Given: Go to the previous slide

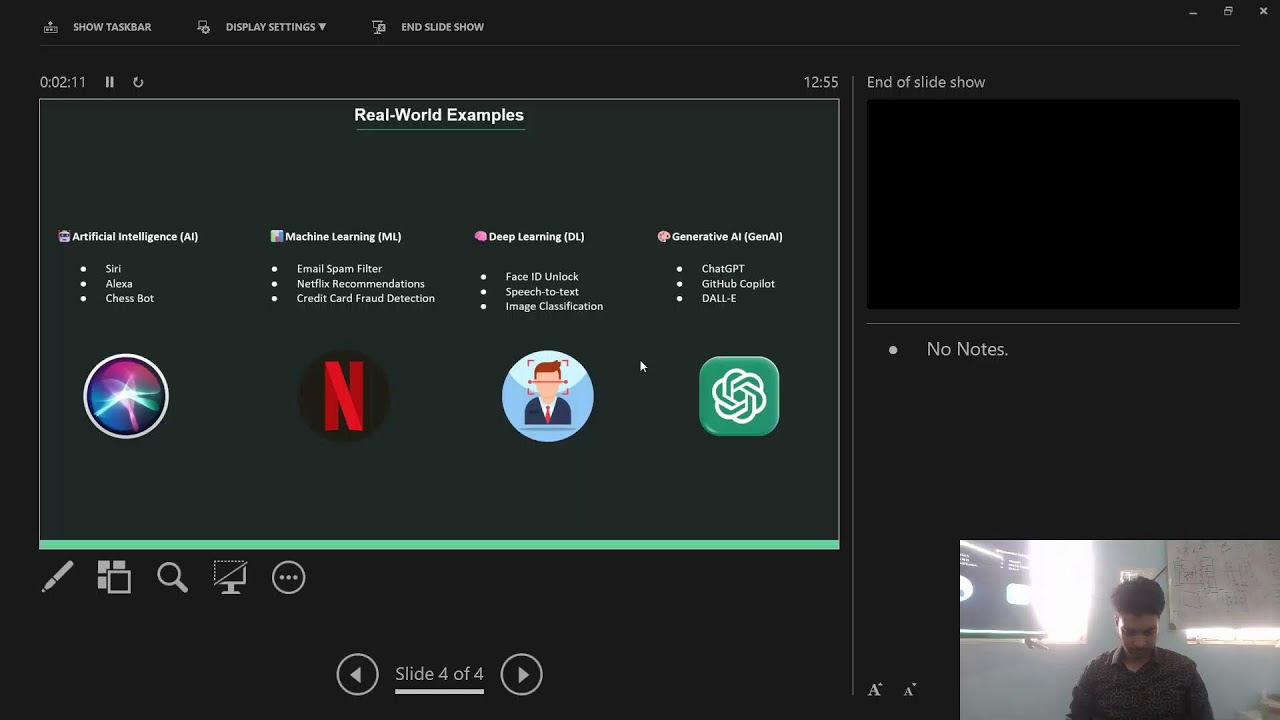Looking at the screenshot, I should click(x=357, y=674).
